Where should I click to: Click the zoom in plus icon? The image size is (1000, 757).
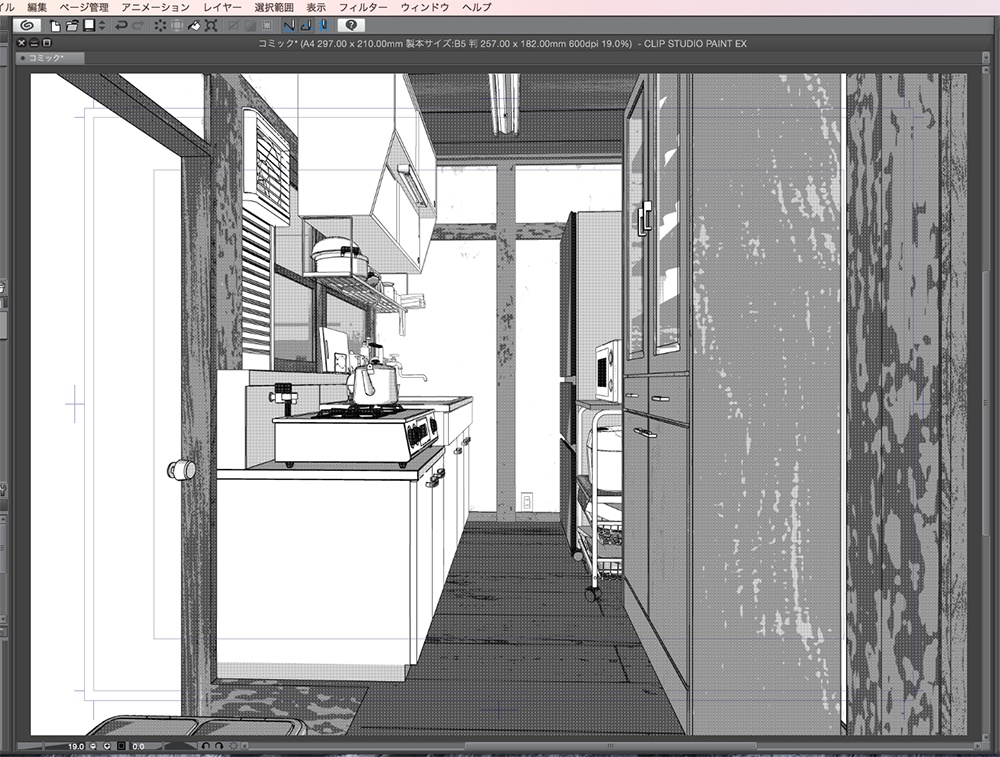pyautogui.click(x=107, y=746)
